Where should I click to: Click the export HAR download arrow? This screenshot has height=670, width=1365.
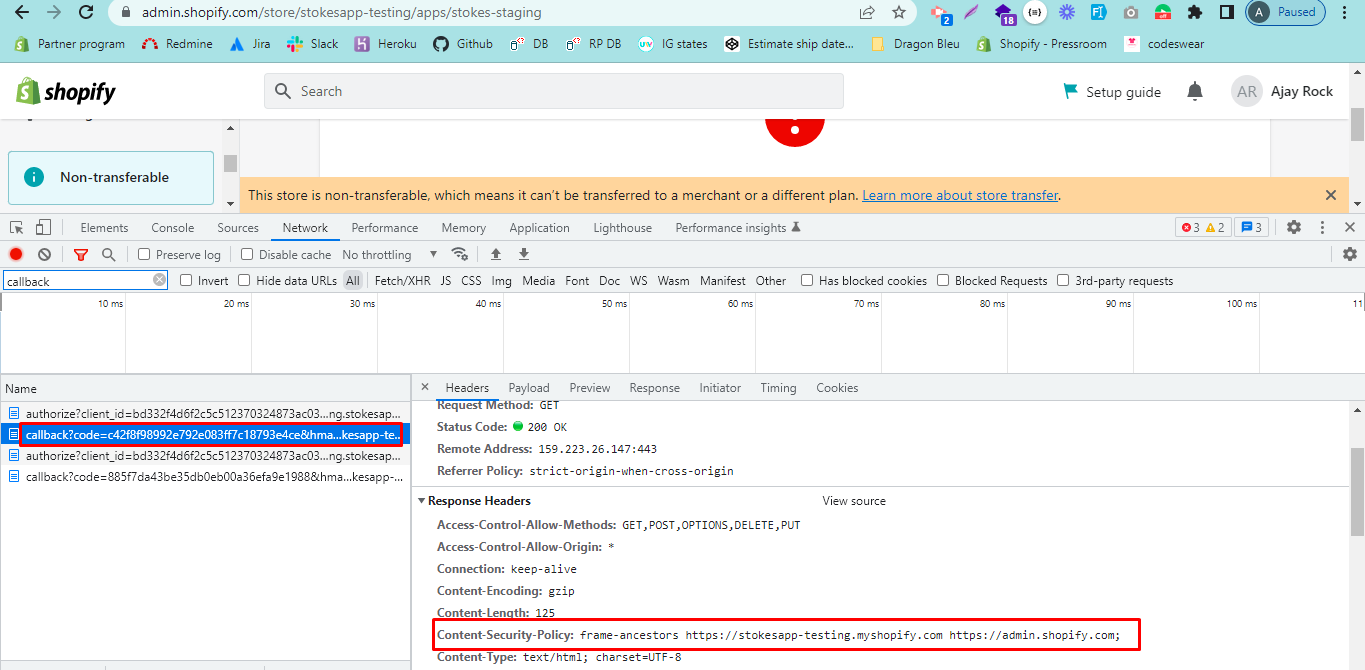pos(523,254)
